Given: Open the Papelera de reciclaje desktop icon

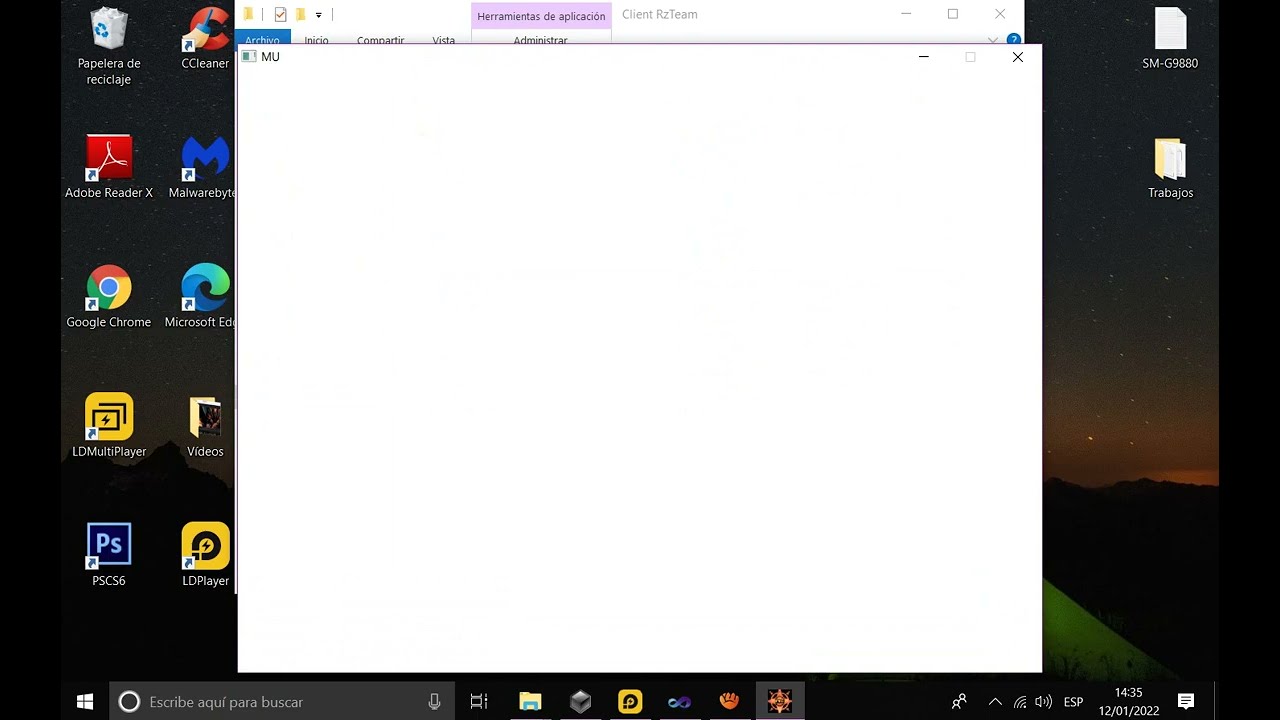Looking at the screenshot, I should (x=108, y=45).
